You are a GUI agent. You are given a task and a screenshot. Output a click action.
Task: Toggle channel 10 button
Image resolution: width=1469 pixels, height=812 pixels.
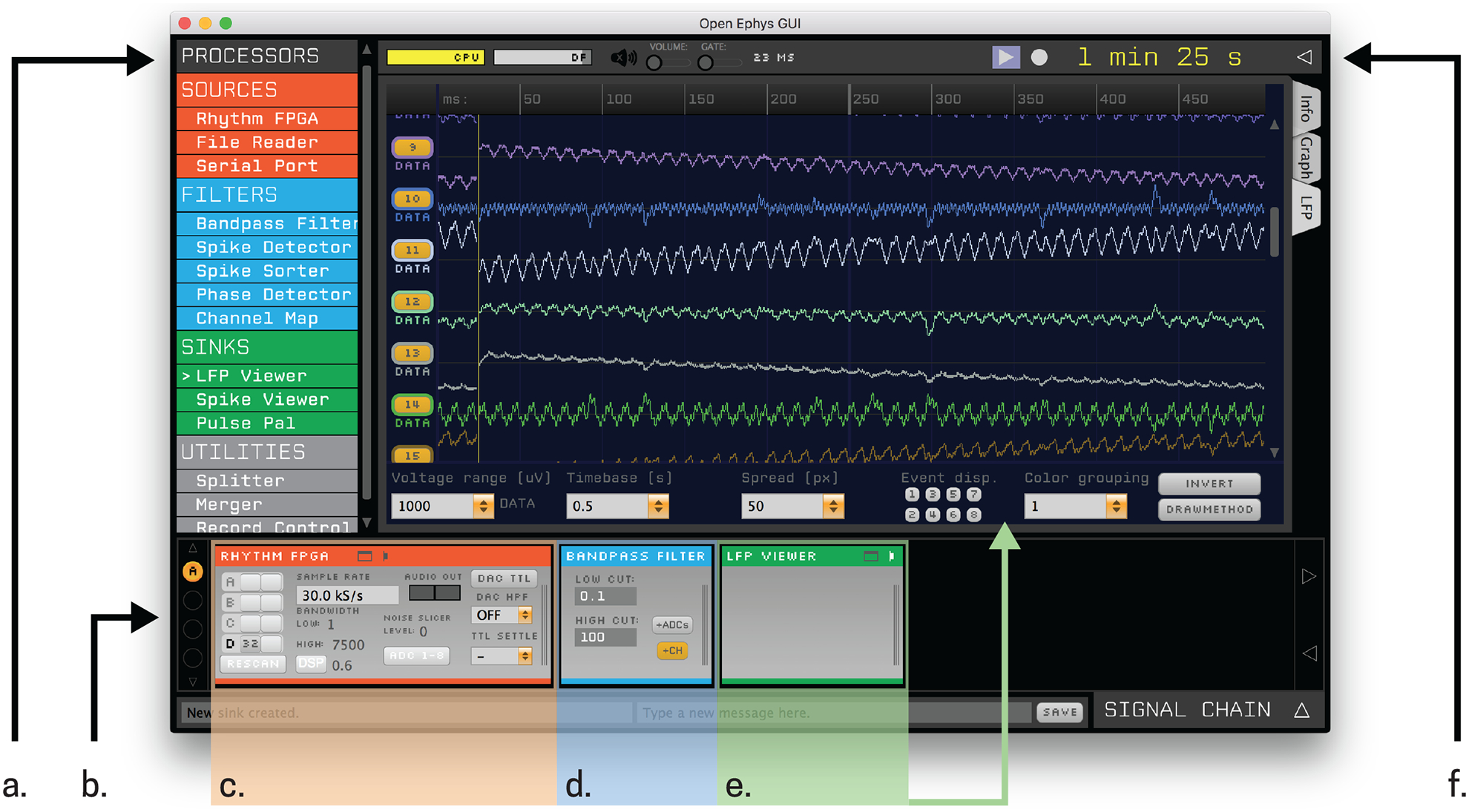(x=413, y=199)
